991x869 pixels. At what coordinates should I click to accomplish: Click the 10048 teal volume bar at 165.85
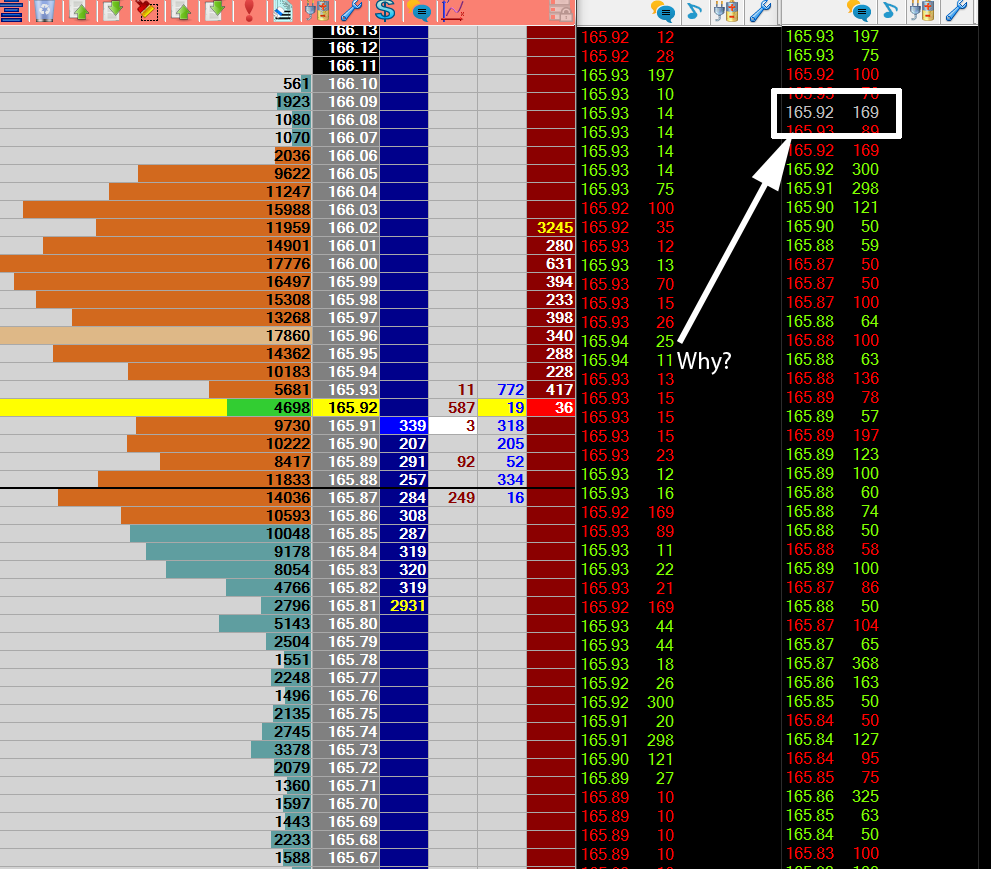click(221, 533)
